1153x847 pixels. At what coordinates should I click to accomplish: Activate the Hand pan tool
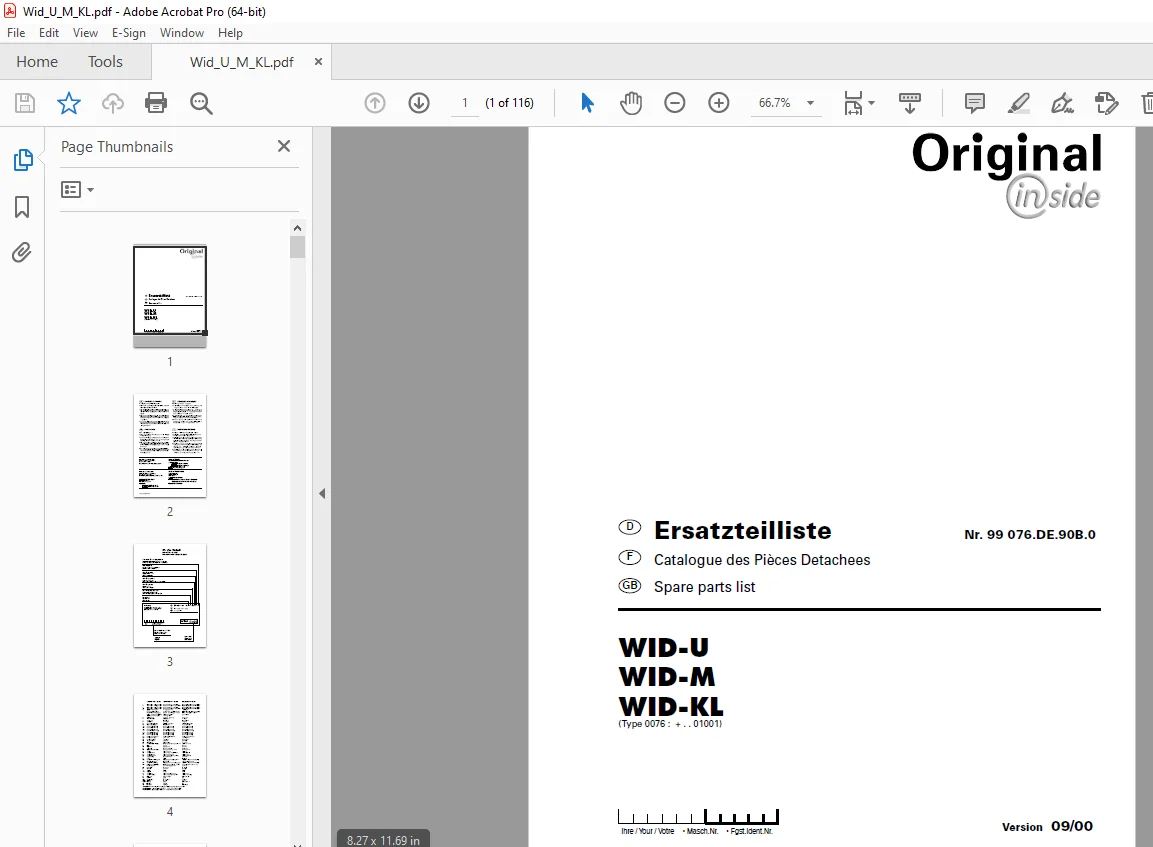[x=631, y=103]
